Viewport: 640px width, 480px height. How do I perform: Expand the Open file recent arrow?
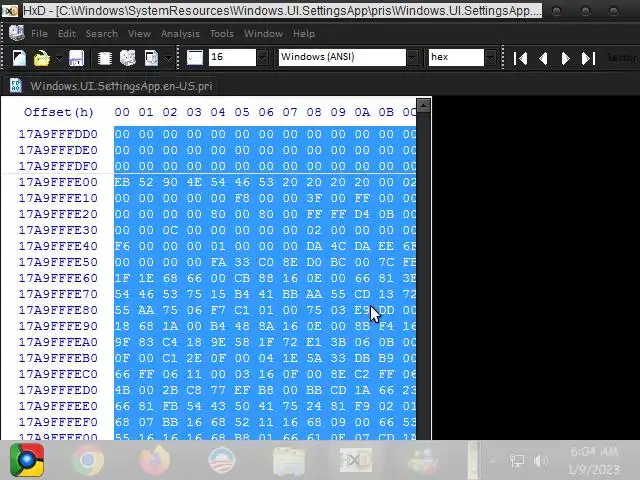(59, 58)
